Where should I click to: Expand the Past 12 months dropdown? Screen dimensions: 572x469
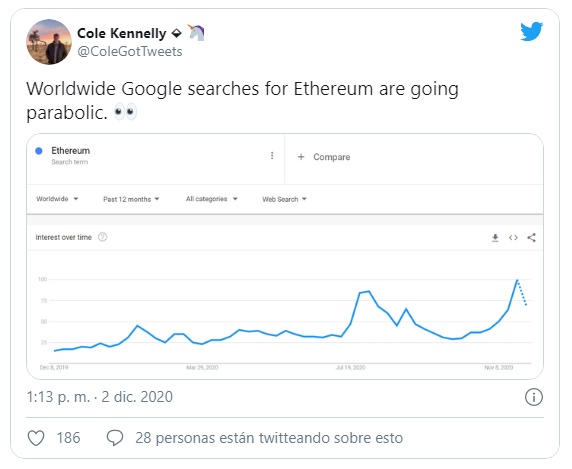pos(131,199)
